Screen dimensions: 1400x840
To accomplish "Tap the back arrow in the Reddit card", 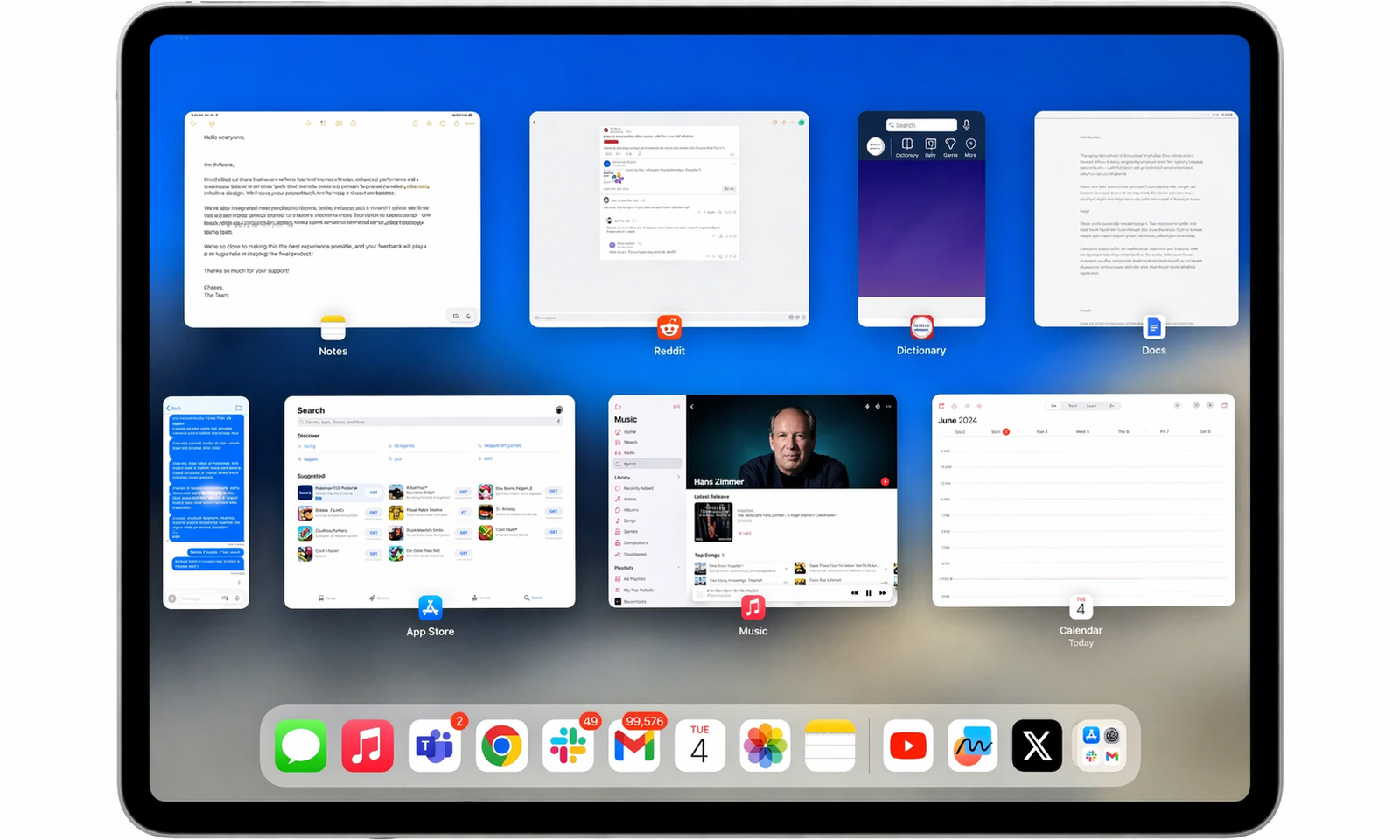I will point(535,122).
